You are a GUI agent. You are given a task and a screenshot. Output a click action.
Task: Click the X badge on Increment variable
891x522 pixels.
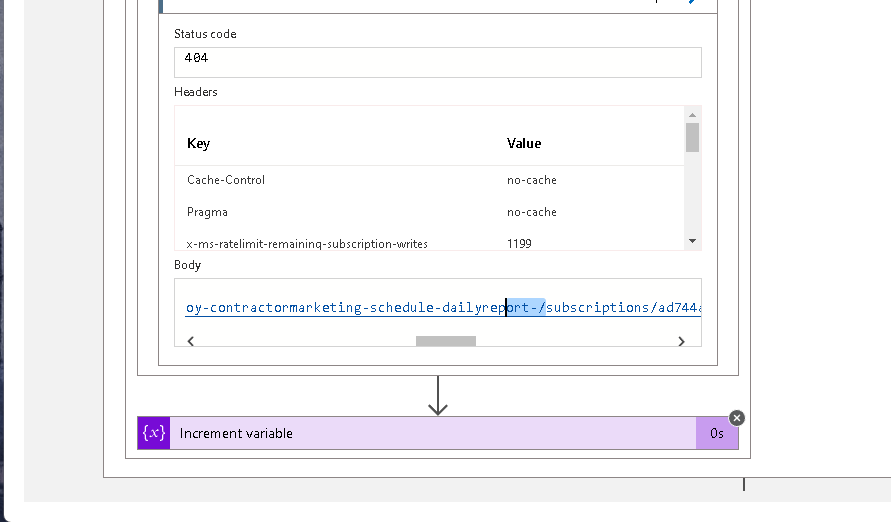pyautogui.click(x=736, y=418)
